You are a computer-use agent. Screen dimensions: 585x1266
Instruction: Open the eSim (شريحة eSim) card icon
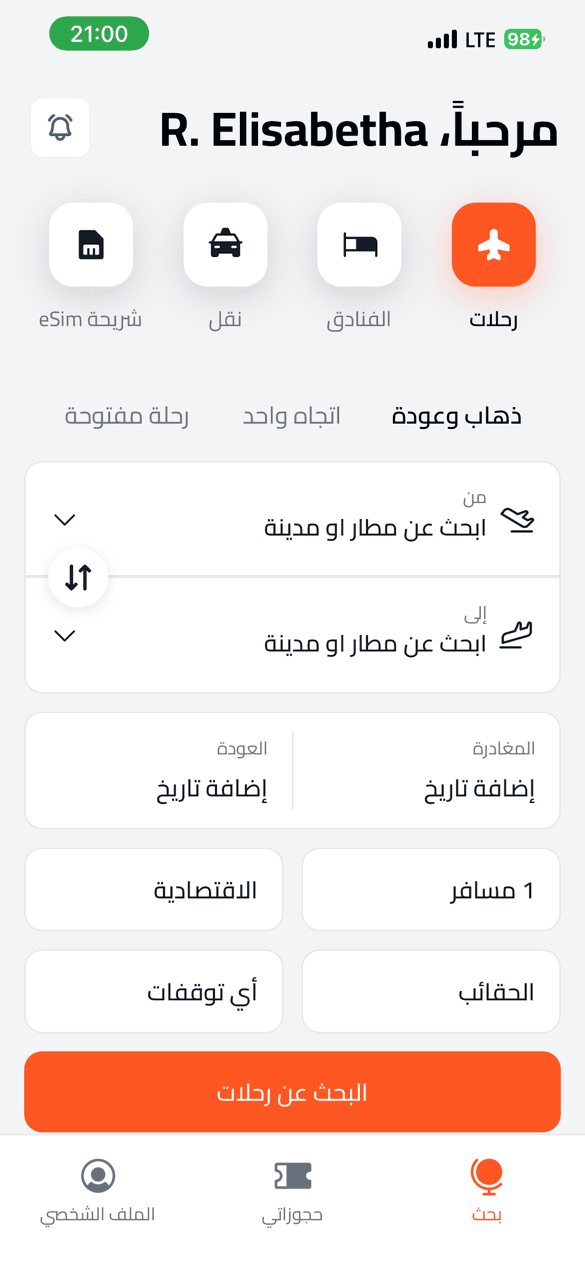click(x=91, y=244)
